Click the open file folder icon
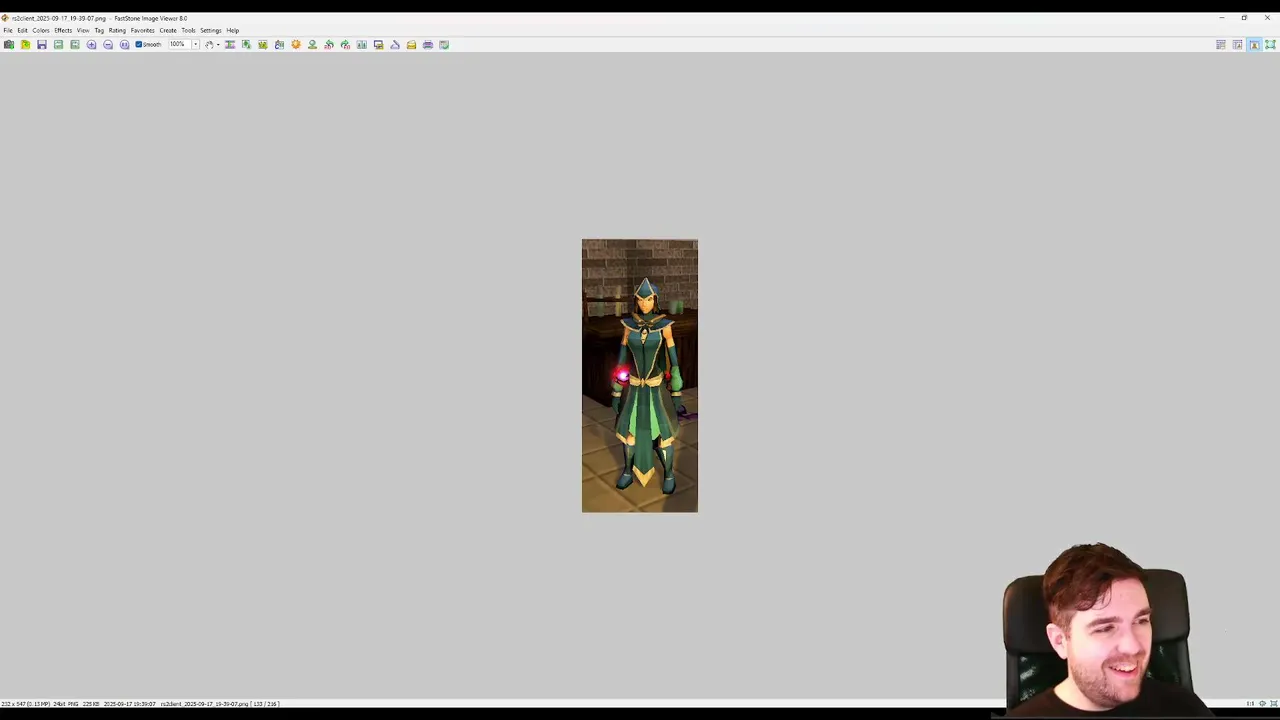This screenshot has width=1280, height=720. (x=25, y=44)
